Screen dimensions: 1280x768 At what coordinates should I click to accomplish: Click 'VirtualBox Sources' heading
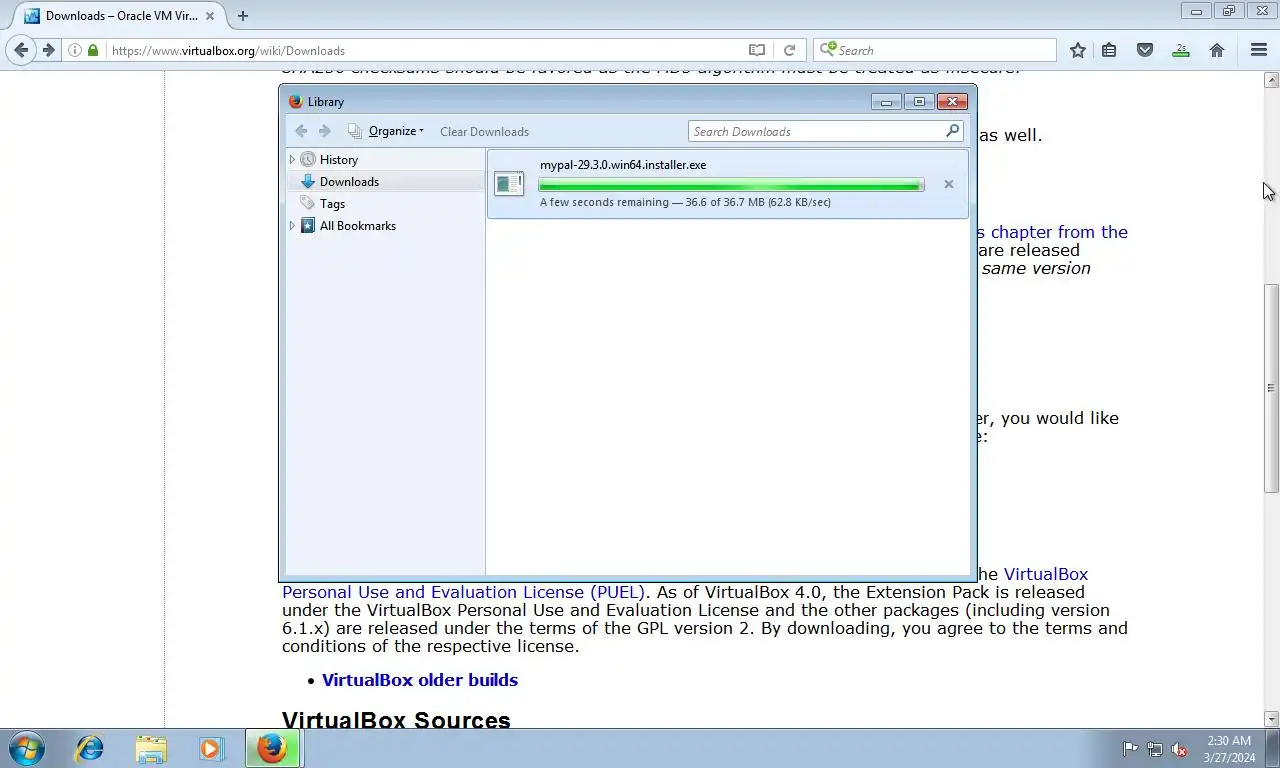pos(396,720)
